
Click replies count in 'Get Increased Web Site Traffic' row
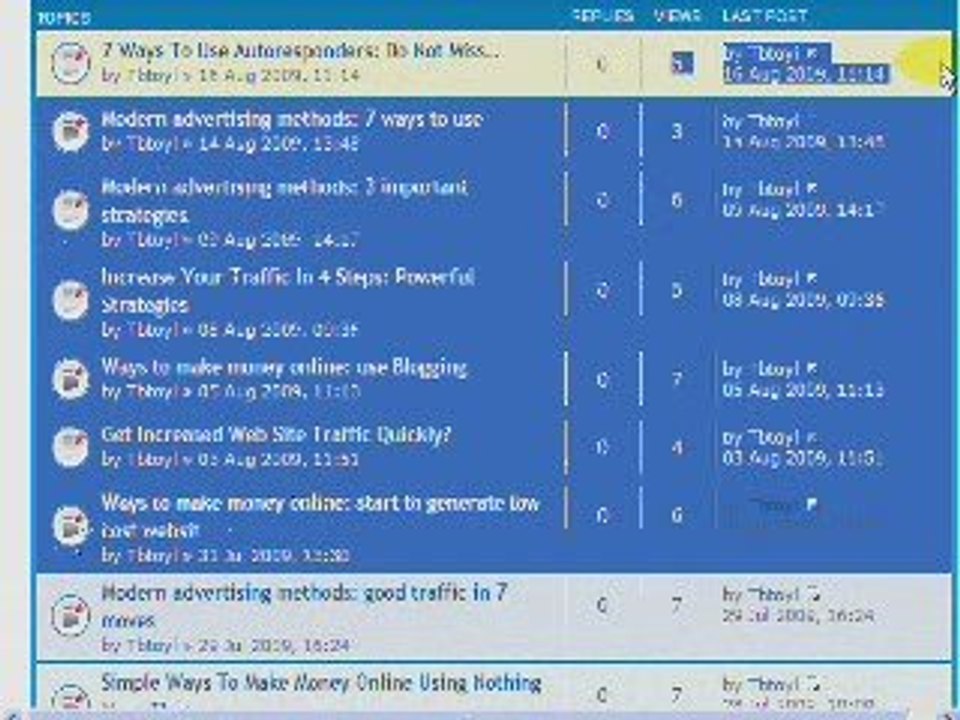[x=602, y=447]
